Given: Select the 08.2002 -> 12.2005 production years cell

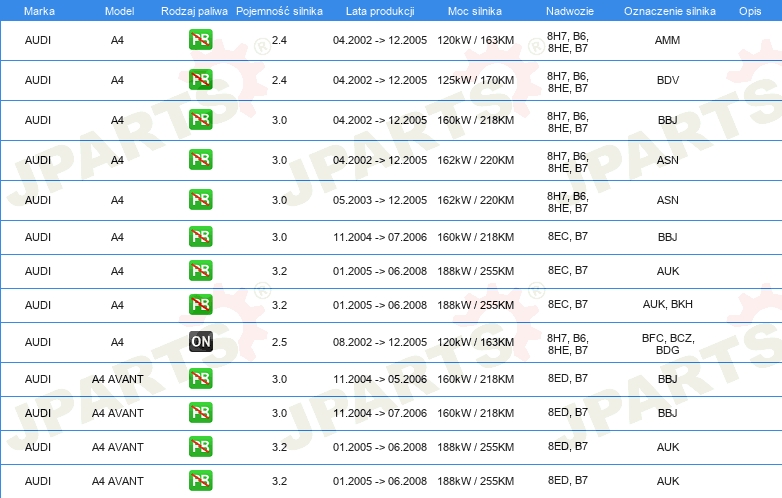Looking at the screenshot, I should 380,342.
